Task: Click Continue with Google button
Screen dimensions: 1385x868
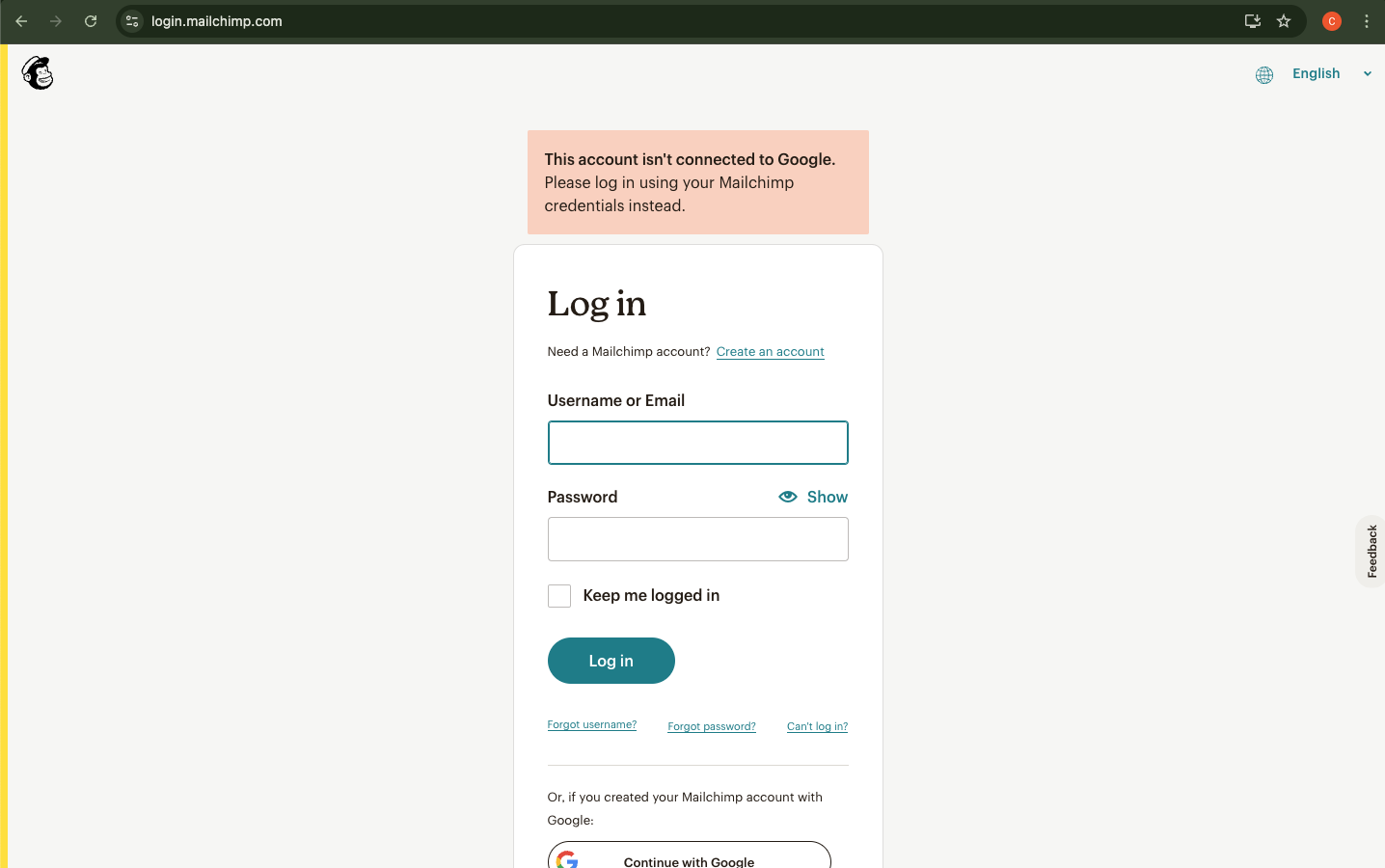Action: (x=690, y=855)
